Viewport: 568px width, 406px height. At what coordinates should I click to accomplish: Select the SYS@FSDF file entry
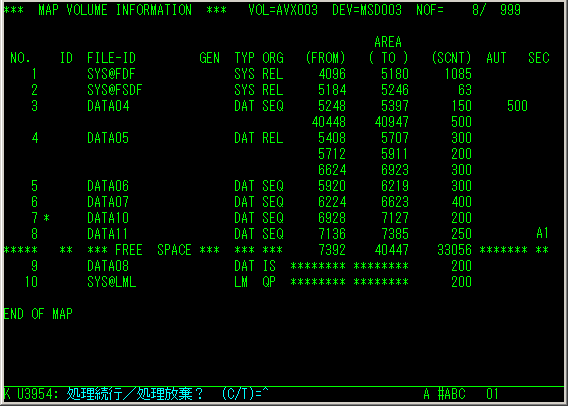click(115, 90)
